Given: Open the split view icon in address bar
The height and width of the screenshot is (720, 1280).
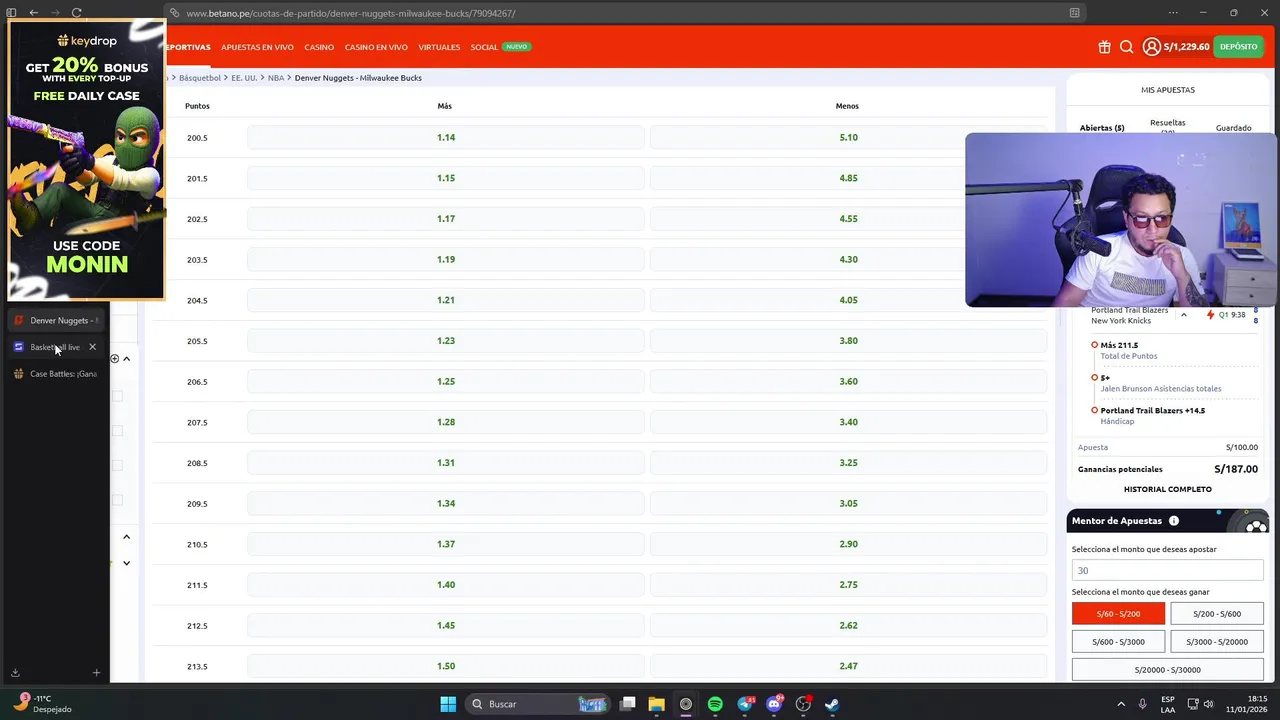Looking at the screenshot, I should click(1074, 13).
